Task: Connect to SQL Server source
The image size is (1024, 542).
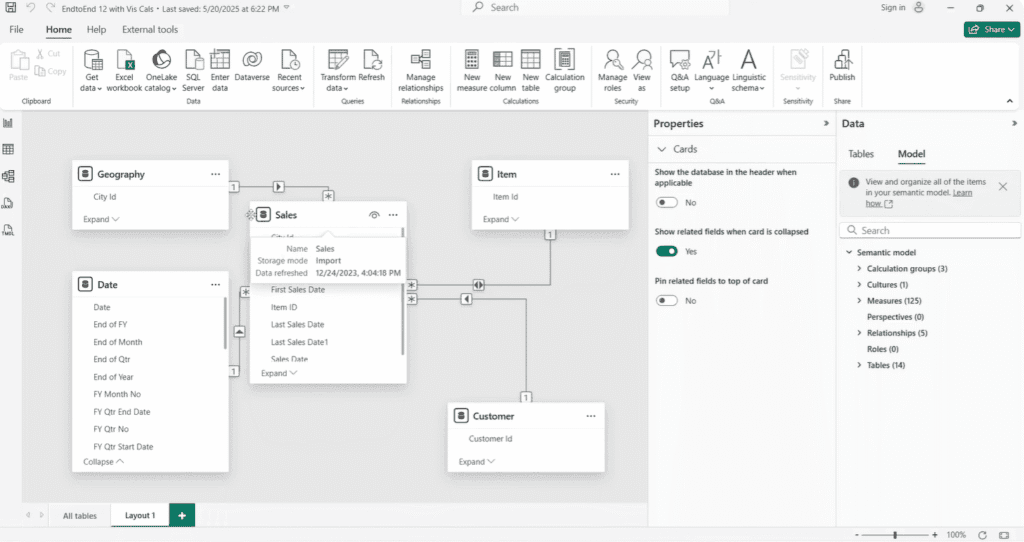Action: tap(193, 71)
